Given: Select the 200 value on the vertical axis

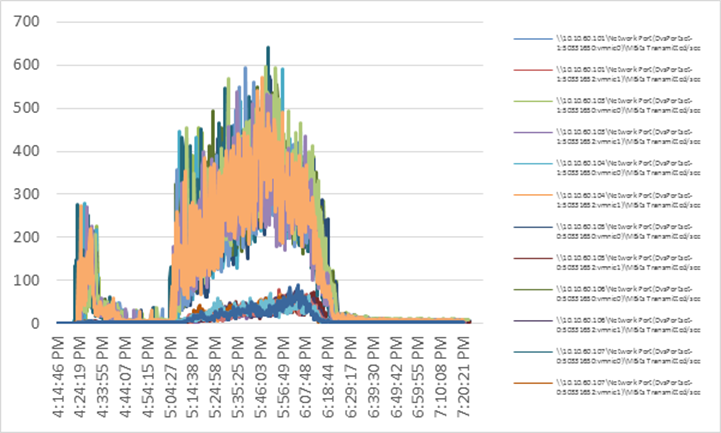Looking at the screenshot, I should click(x=26, y=237).
